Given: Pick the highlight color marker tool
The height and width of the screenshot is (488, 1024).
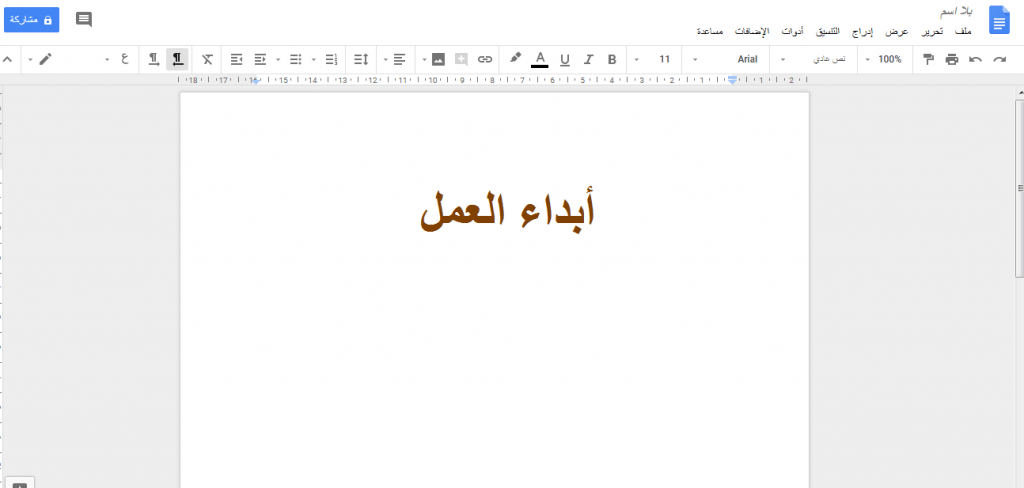Looking at the screenshot, I should pos(515,59).
